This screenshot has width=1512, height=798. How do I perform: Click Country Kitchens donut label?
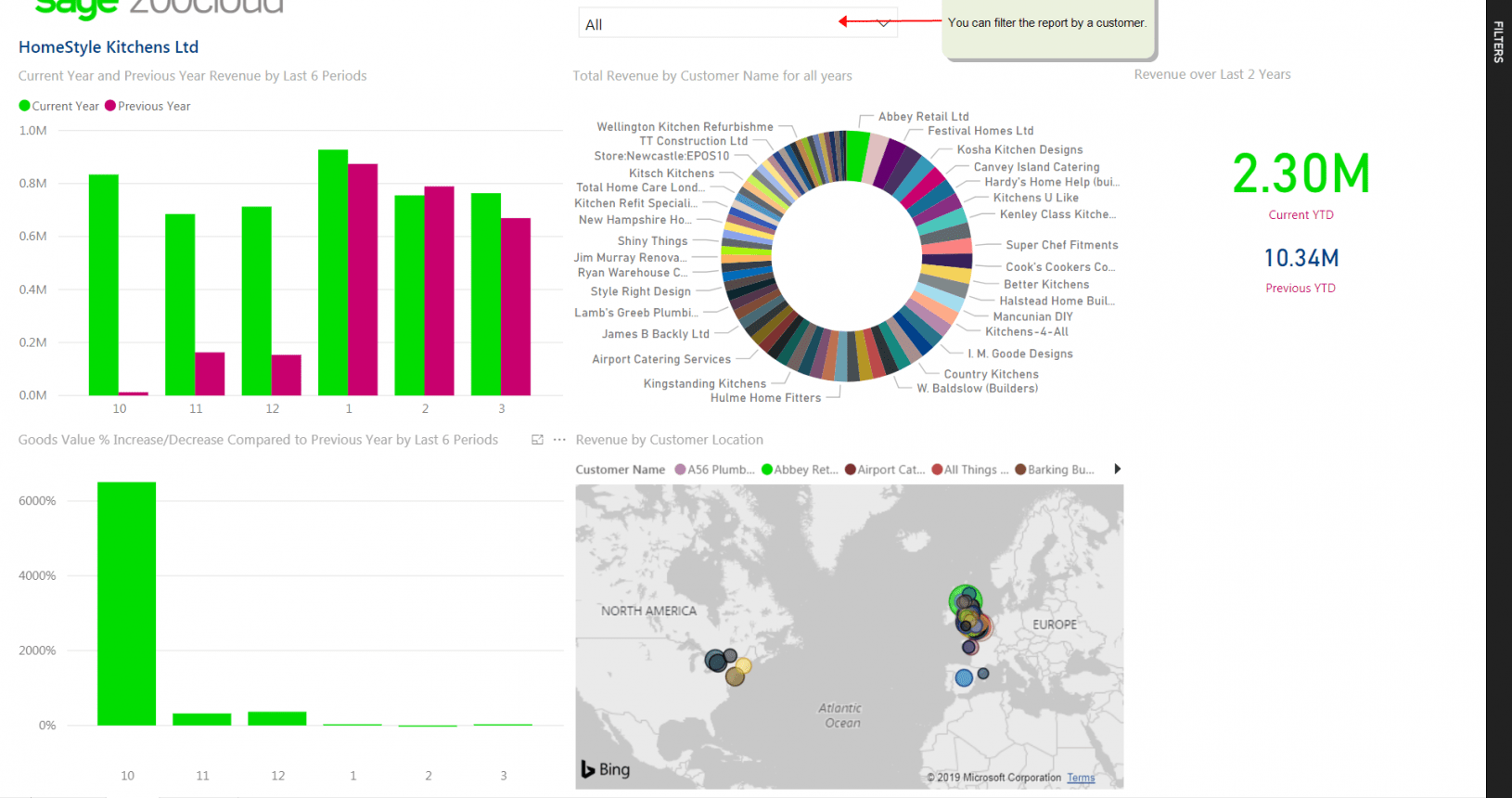coord(992,374)
